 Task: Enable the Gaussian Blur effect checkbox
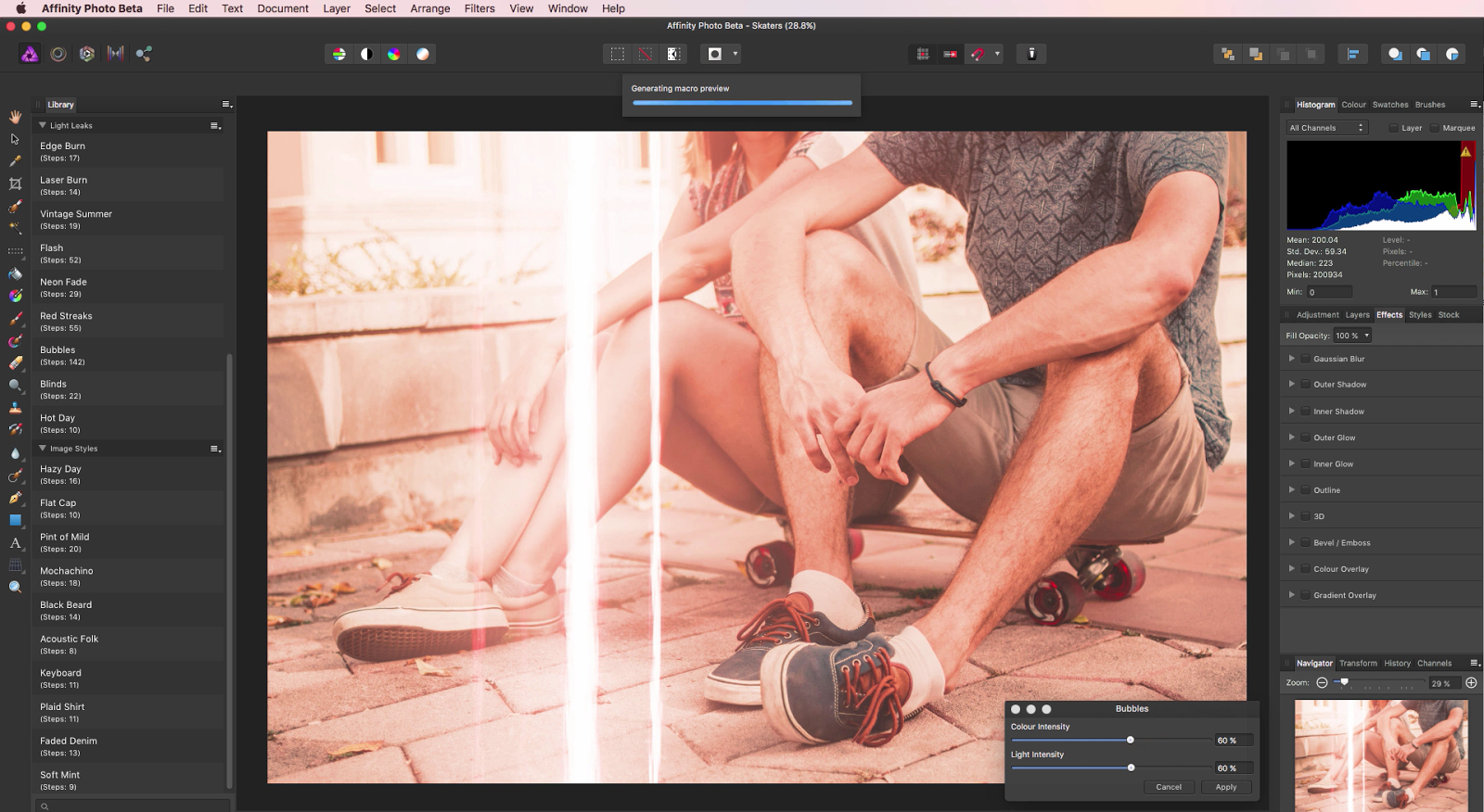(1305, 359)
